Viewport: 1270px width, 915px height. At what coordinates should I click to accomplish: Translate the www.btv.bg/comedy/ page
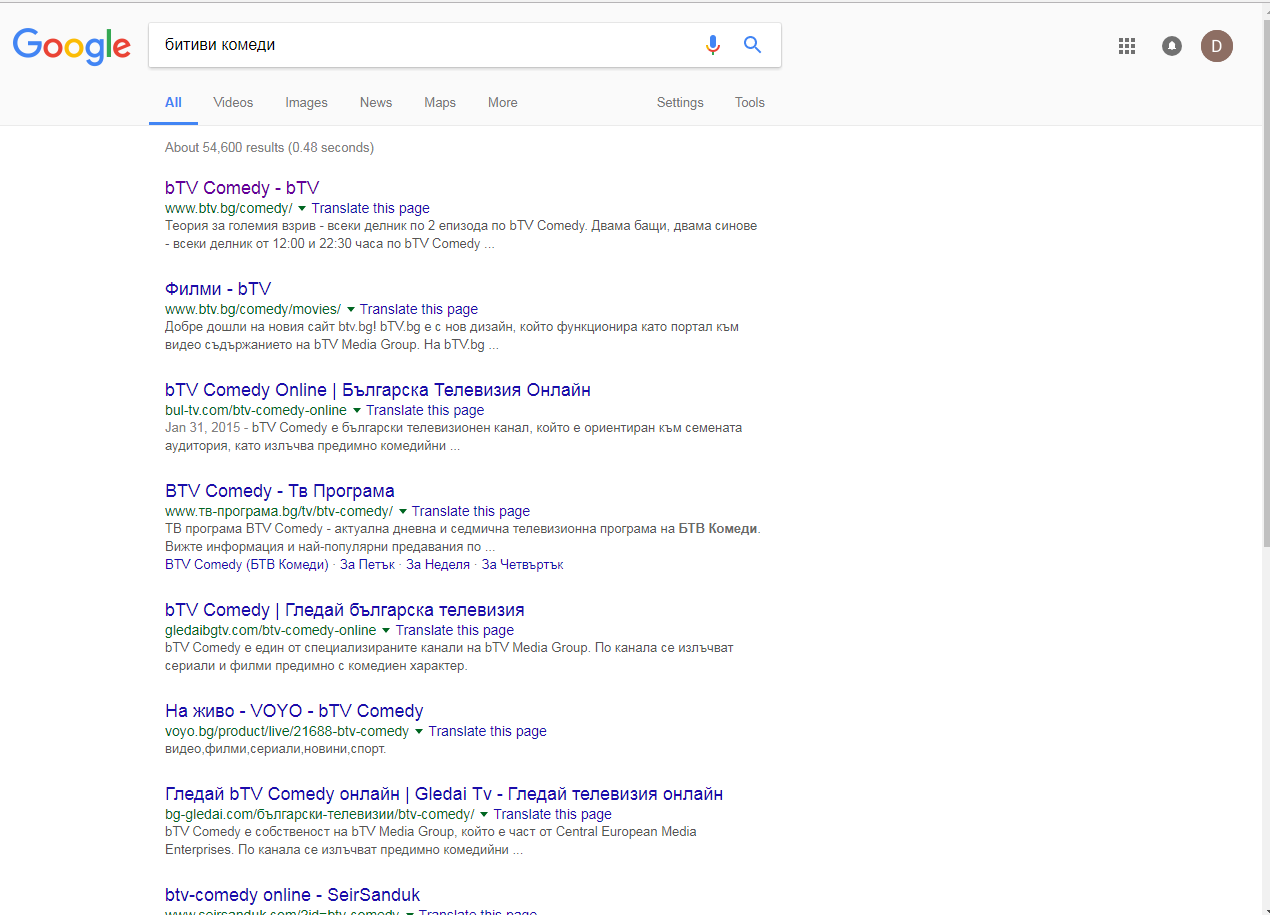(x=370, y=209)
